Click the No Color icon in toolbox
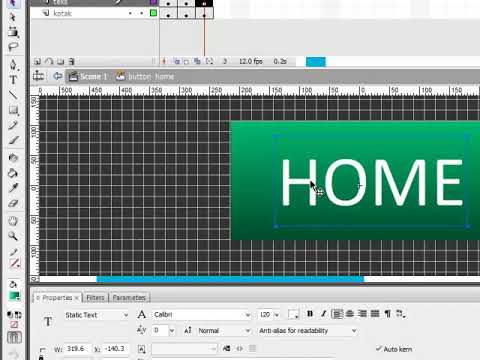This screenshot has height=360, width=480. [x=14, y=325]
